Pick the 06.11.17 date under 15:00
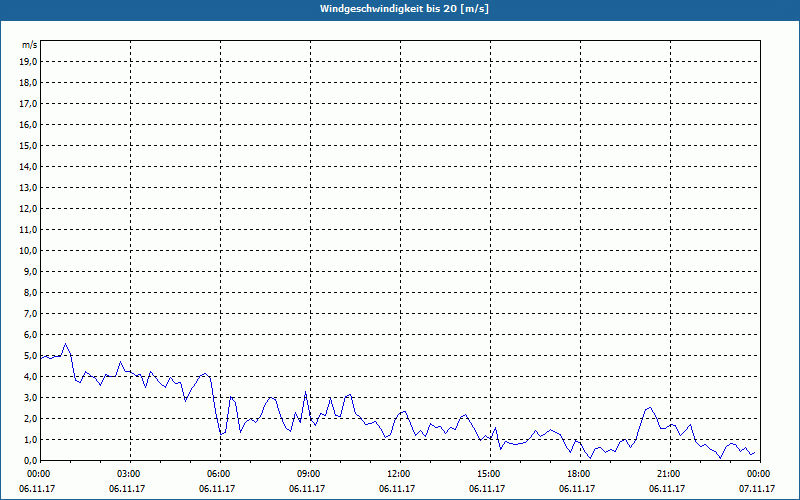This screenshot has height=500, width=800. point(487,489)
